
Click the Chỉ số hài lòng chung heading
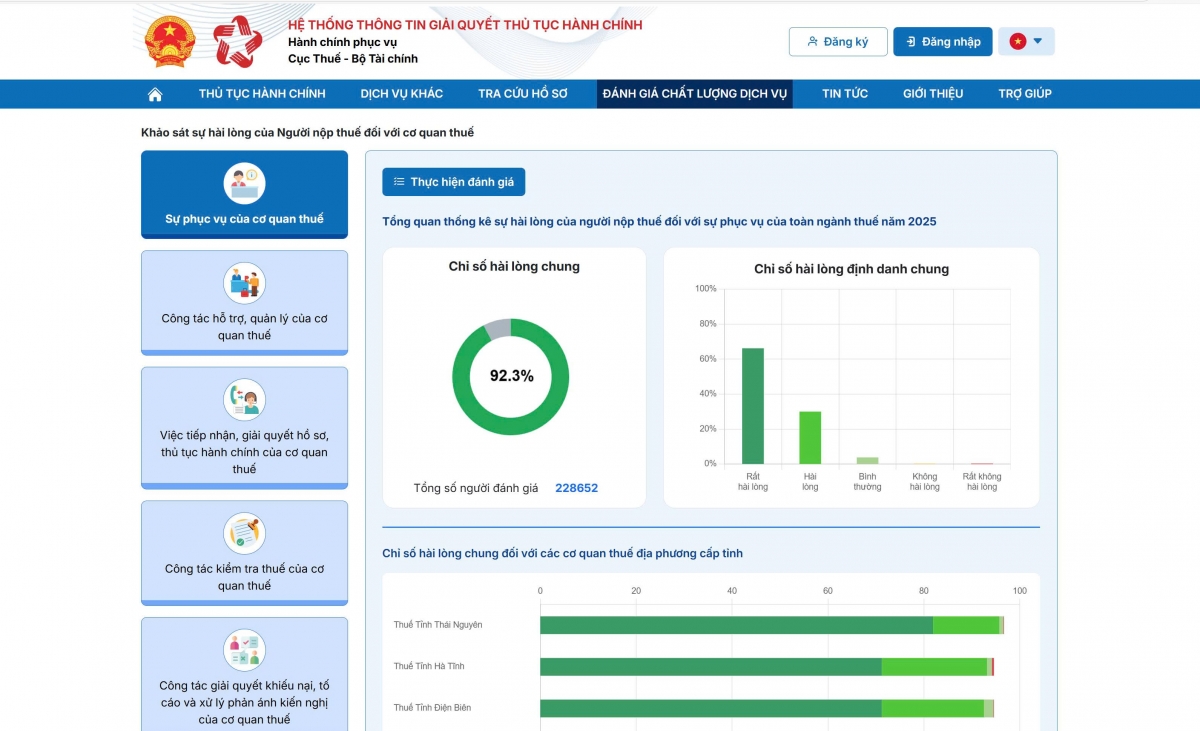point(514,266)
